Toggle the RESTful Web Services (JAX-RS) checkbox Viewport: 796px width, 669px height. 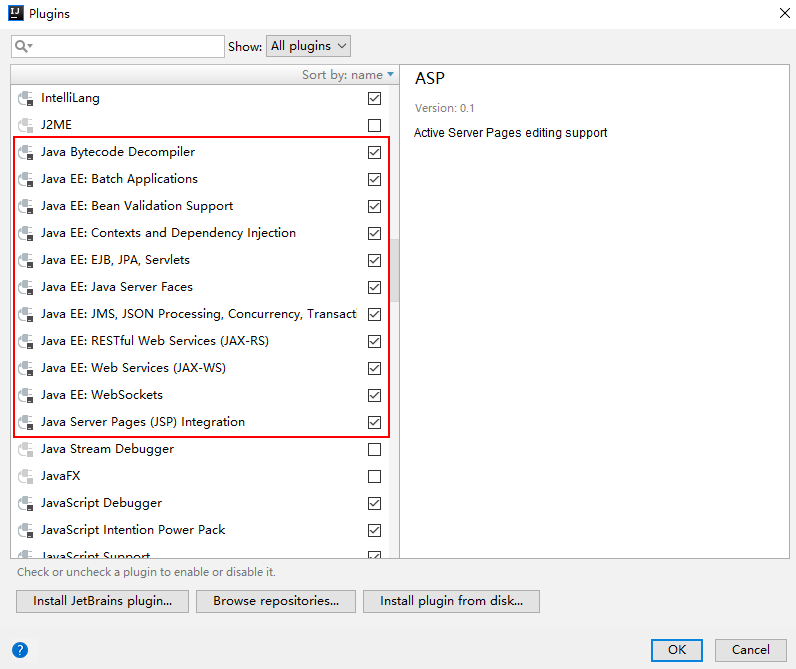(x=374, y=341)
